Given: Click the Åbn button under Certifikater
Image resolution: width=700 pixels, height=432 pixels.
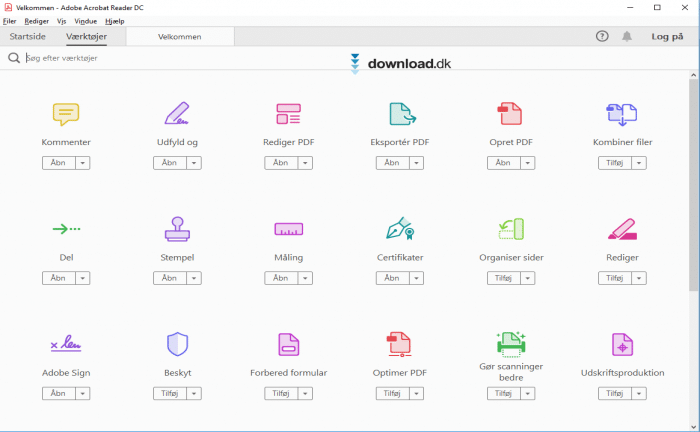Looking at the screenshot, I should [392, 278].
